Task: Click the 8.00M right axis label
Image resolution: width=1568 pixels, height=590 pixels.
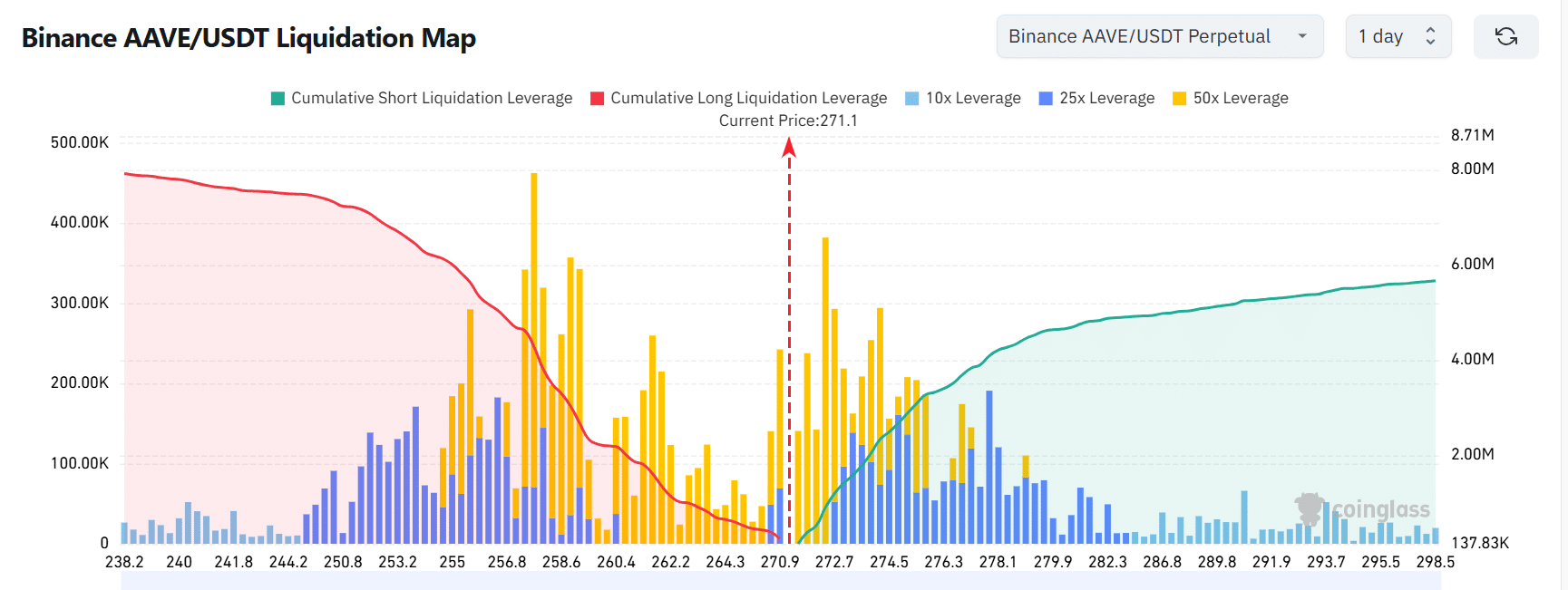Action: pos(1473,169)
